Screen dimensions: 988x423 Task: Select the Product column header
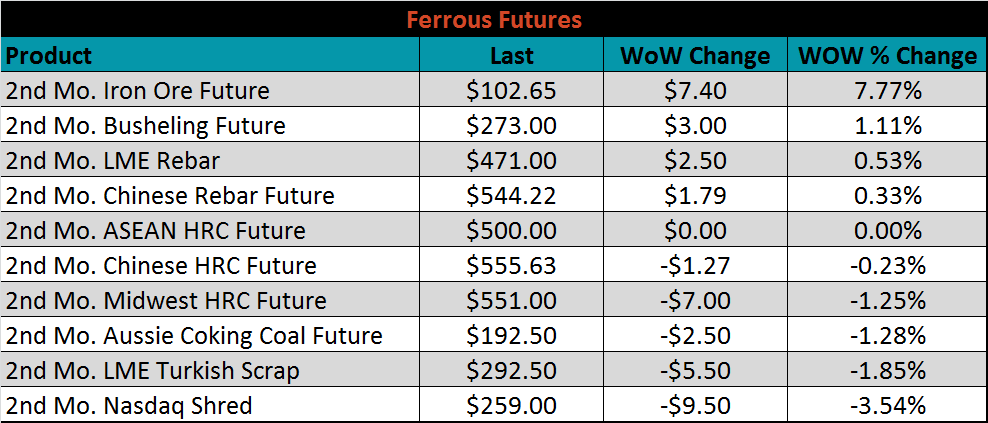(49, 56)
